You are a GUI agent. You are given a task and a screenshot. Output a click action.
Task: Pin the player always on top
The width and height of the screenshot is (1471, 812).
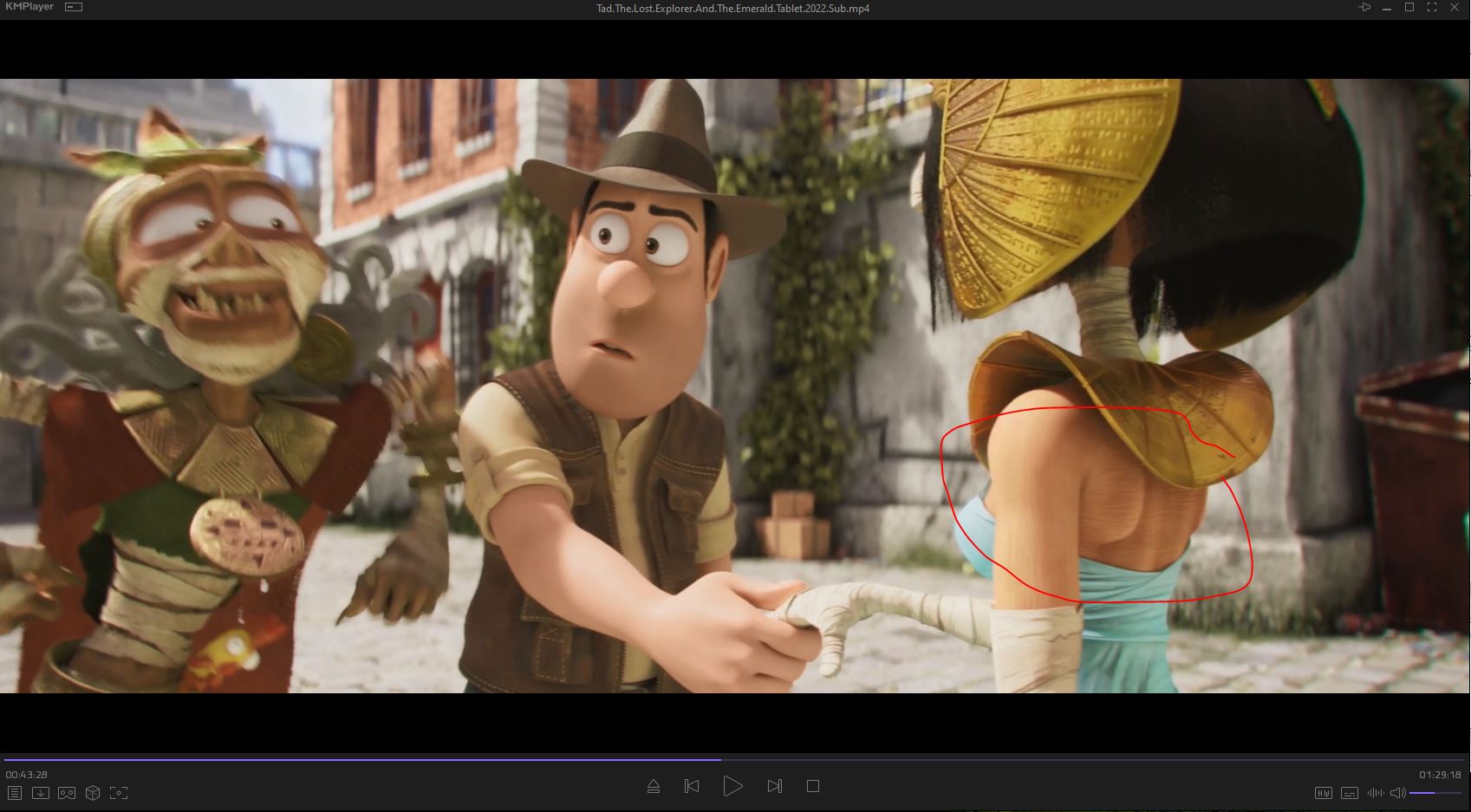(1364, 8)
